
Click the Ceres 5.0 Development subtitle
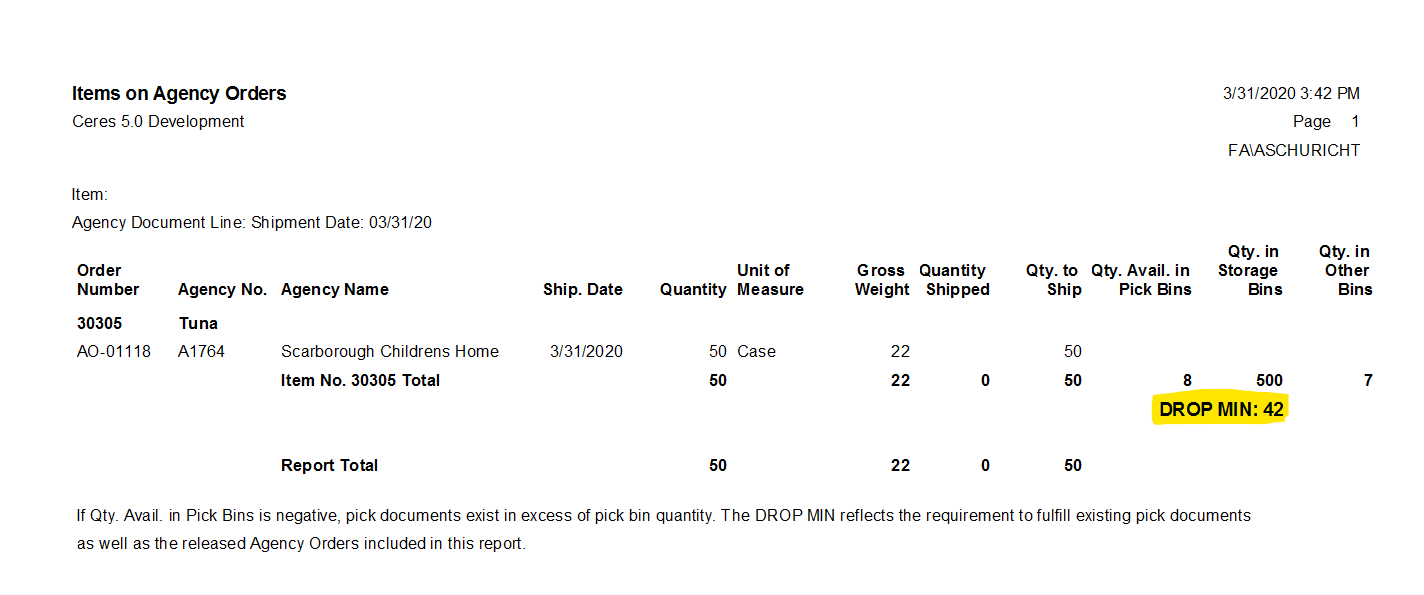158,122
